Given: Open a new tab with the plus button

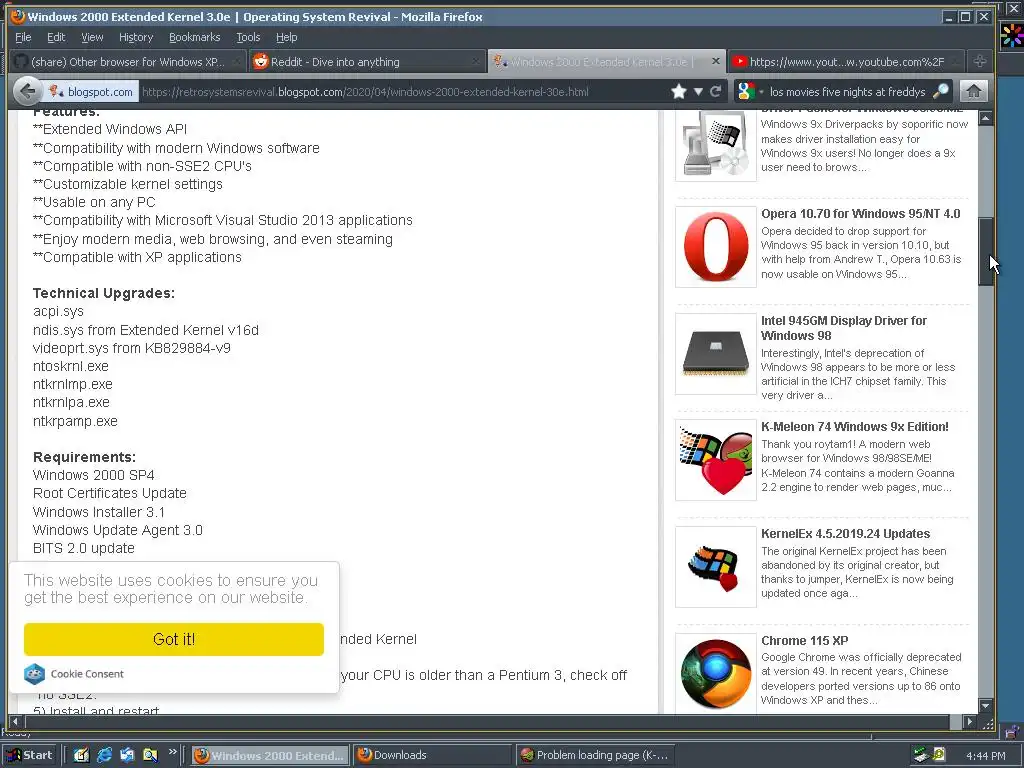Looking at the screenshot, I should tap(980, 61).
